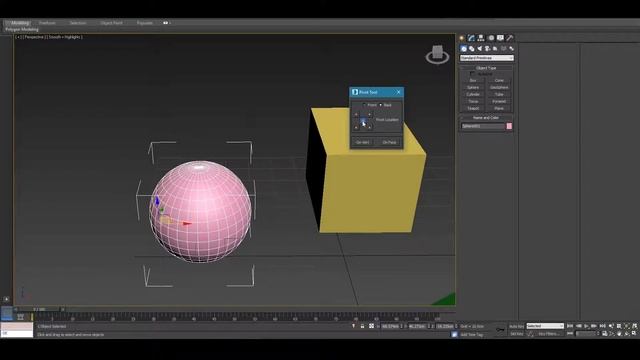Select the Lights category icon
Screen dimensions: 640x360
click(480, 49)
